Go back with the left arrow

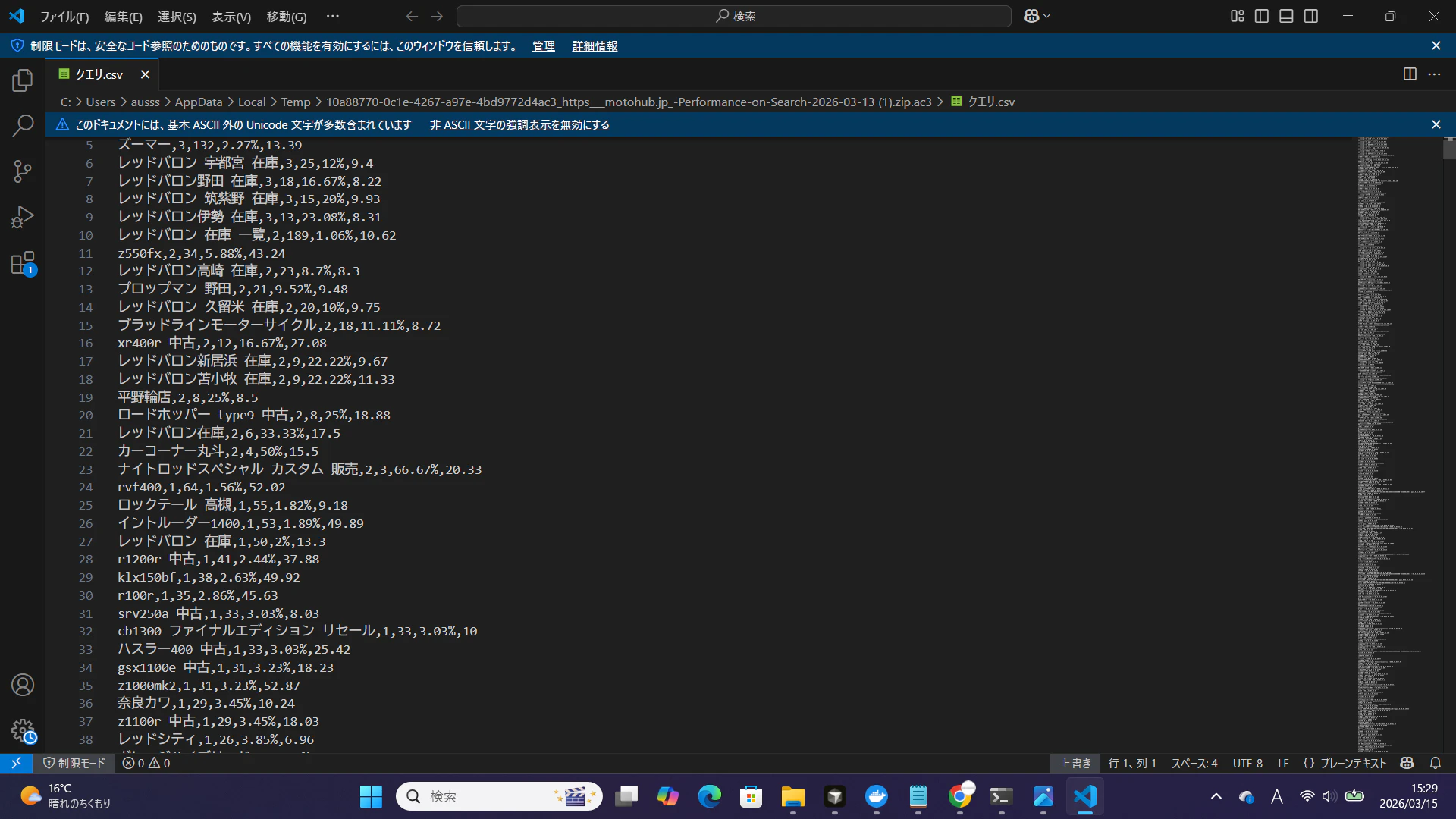[x=412, y=16]
